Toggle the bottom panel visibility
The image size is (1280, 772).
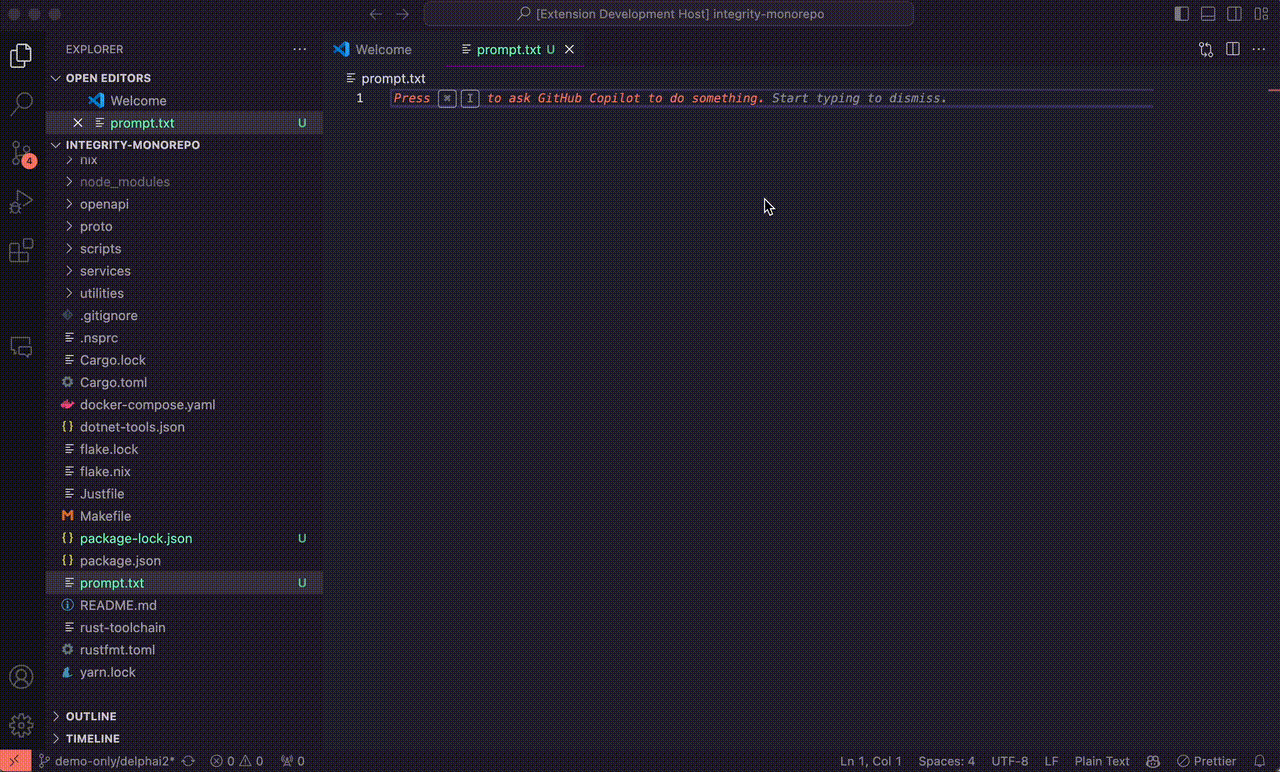[x=1208, y=14]
